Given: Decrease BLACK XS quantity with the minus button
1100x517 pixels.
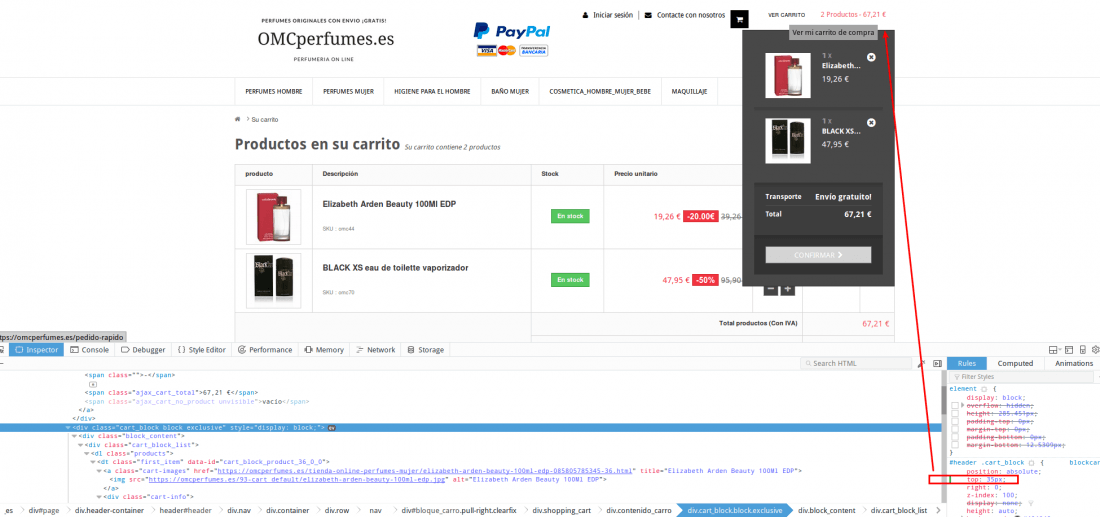Looking at the screenshot, I should click(x=770, y=288).
